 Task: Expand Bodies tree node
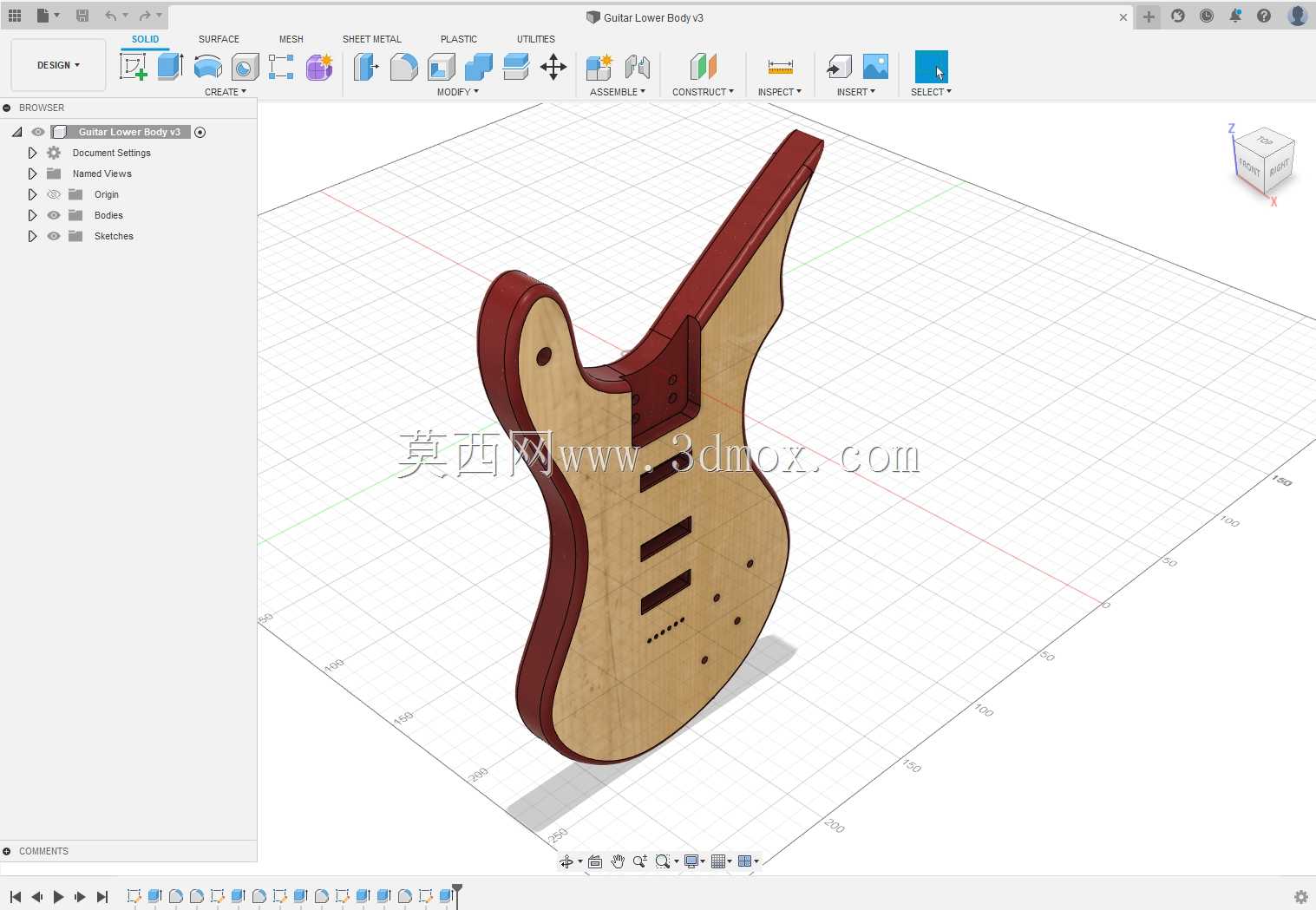pos(32,215)
